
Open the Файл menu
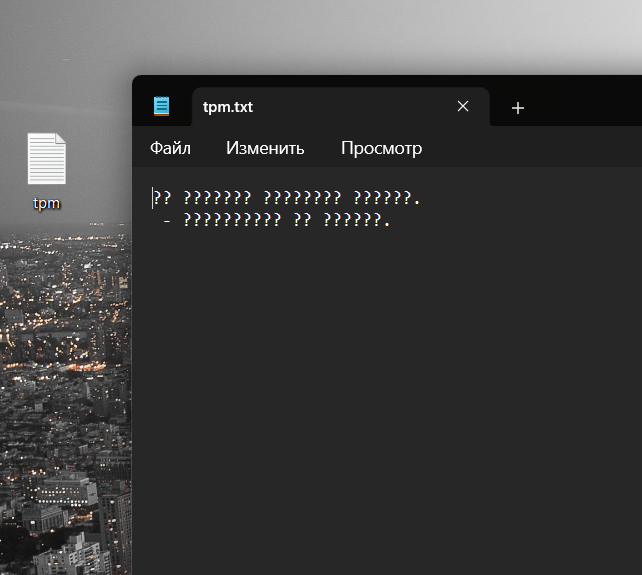(x=170, y=148)
